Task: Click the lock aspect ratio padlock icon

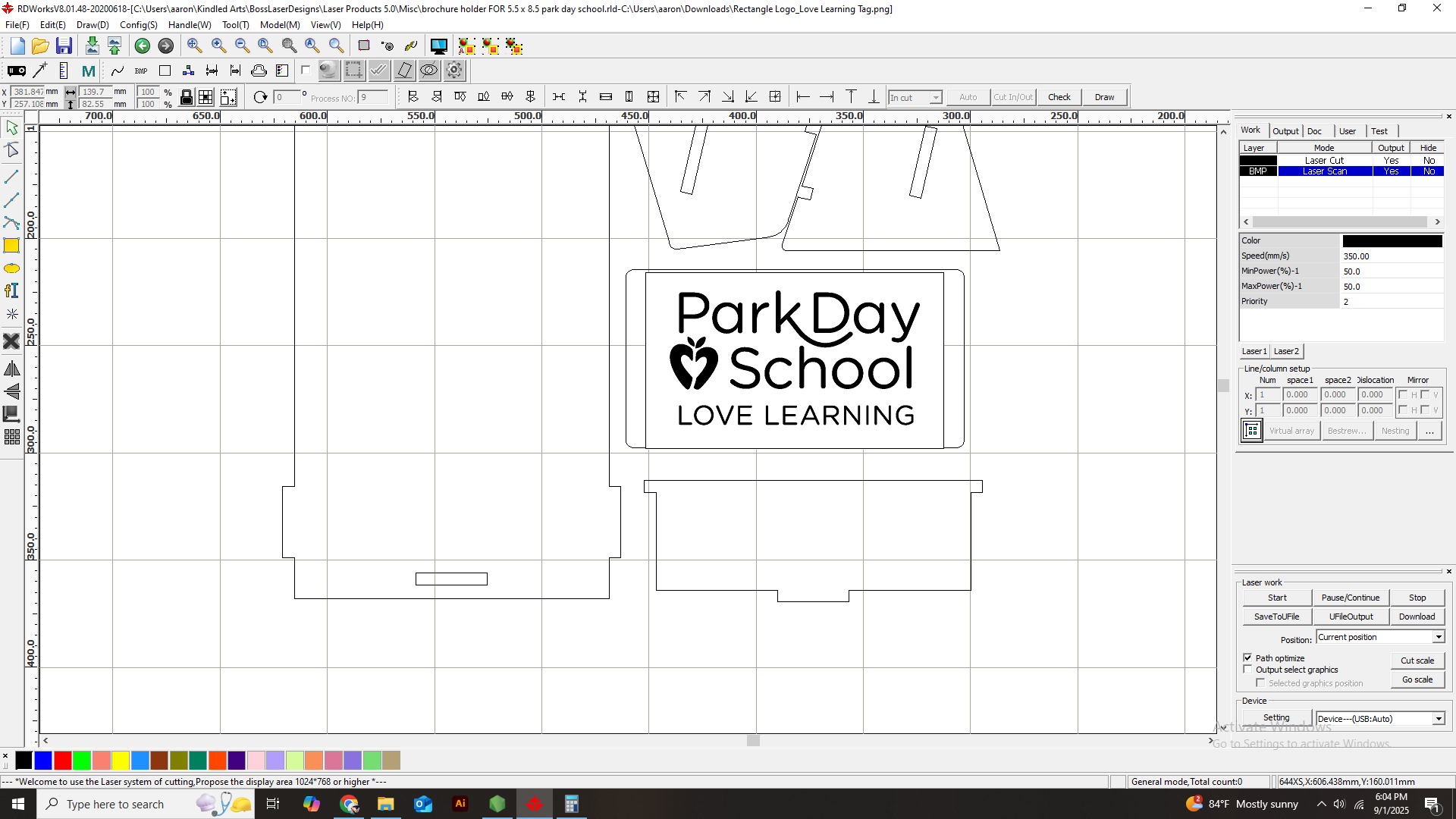Action: point(186,97)
